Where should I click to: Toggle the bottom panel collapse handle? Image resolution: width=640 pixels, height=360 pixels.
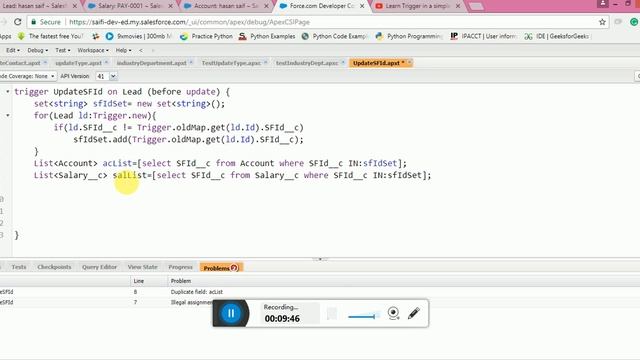pos(320,259)
